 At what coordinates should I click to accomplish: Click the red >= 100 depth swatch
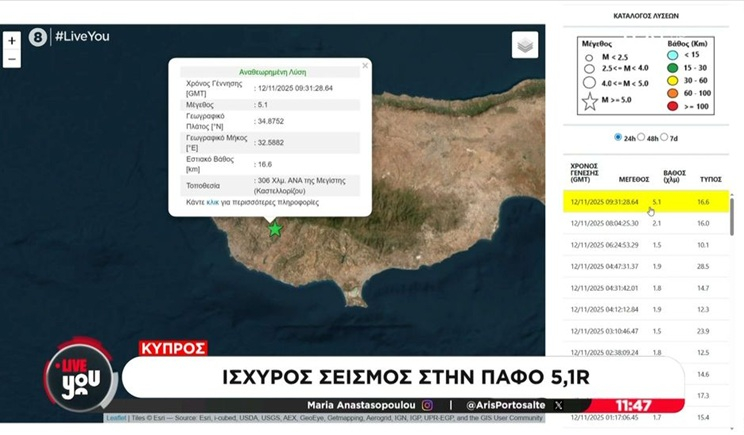pos(670,104)
